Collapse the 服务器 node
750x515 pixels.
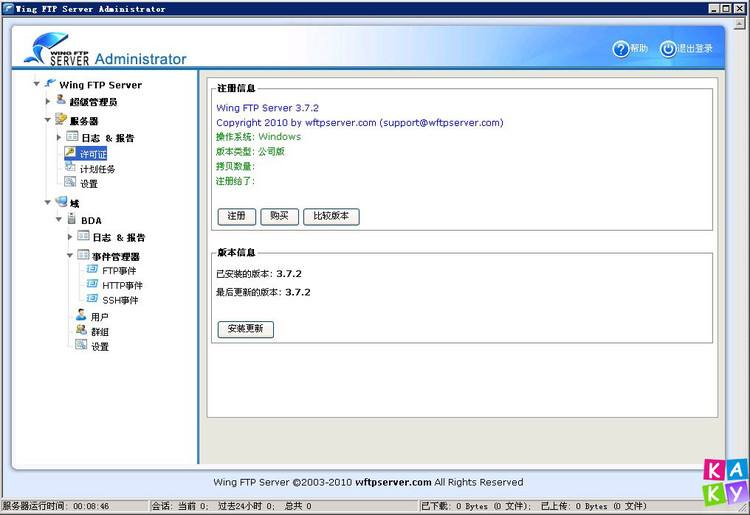pos(47,120)
